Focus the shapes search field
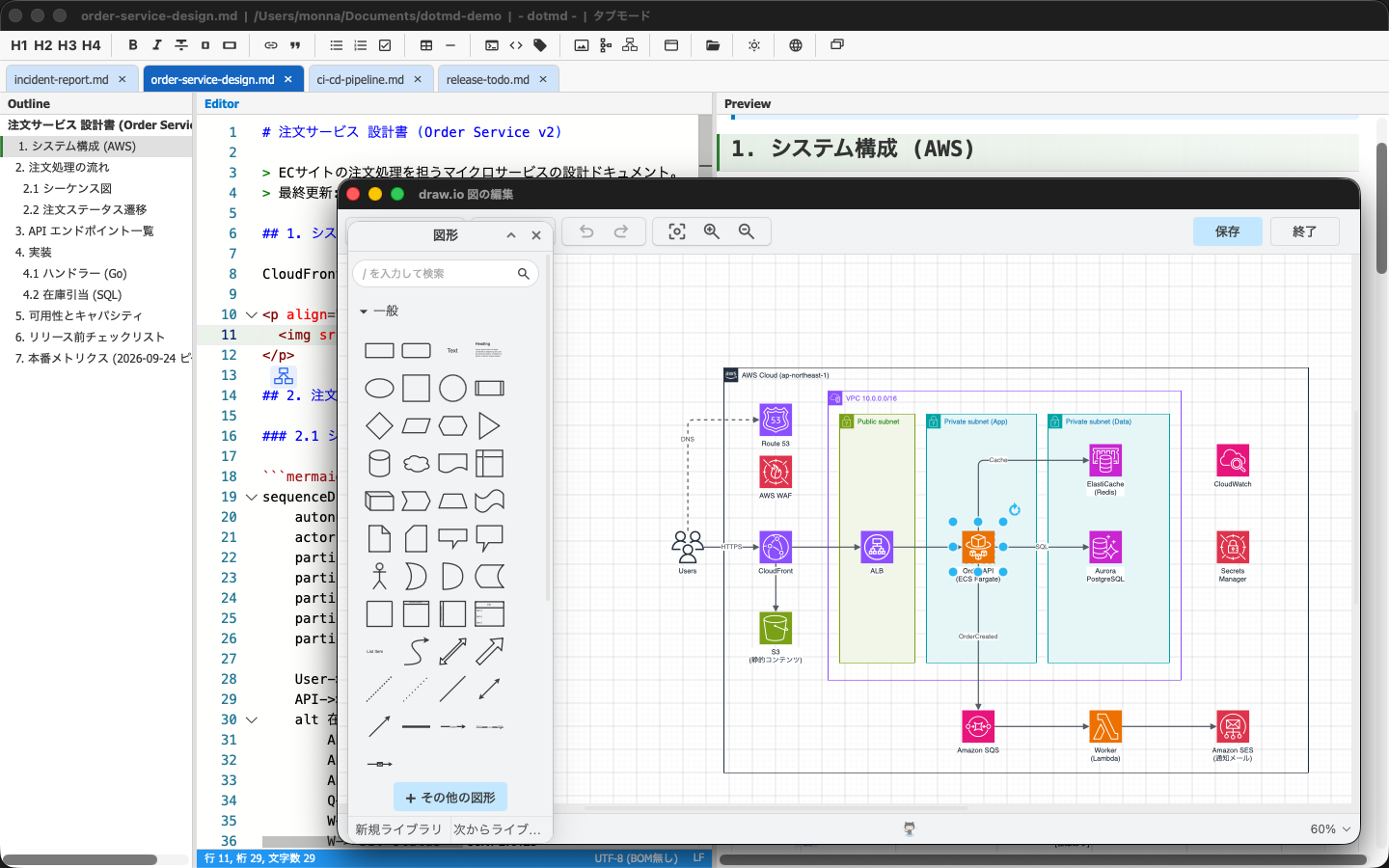The image size is (1389, 868). [x=446, y=274]
